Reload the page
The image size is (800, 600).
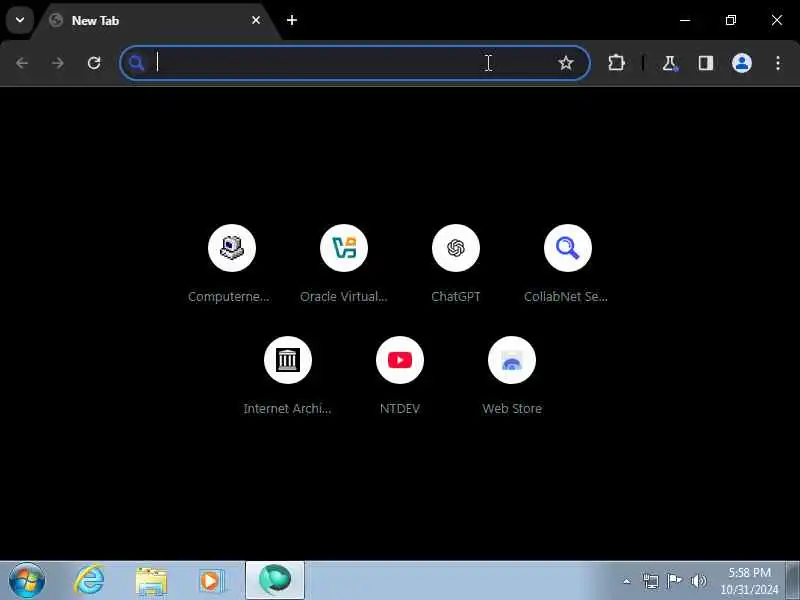coord(94,63)
